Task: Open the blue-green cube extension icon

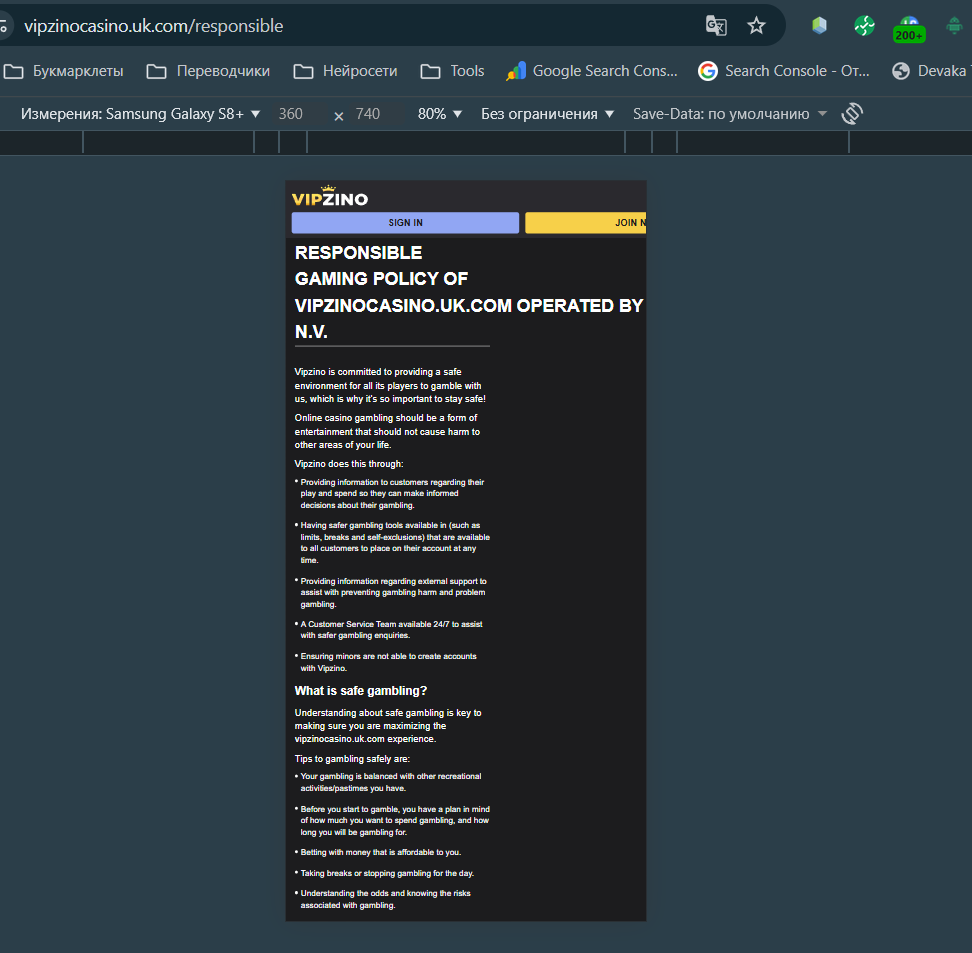Action: pyautogui.click(x=820, y=25)
